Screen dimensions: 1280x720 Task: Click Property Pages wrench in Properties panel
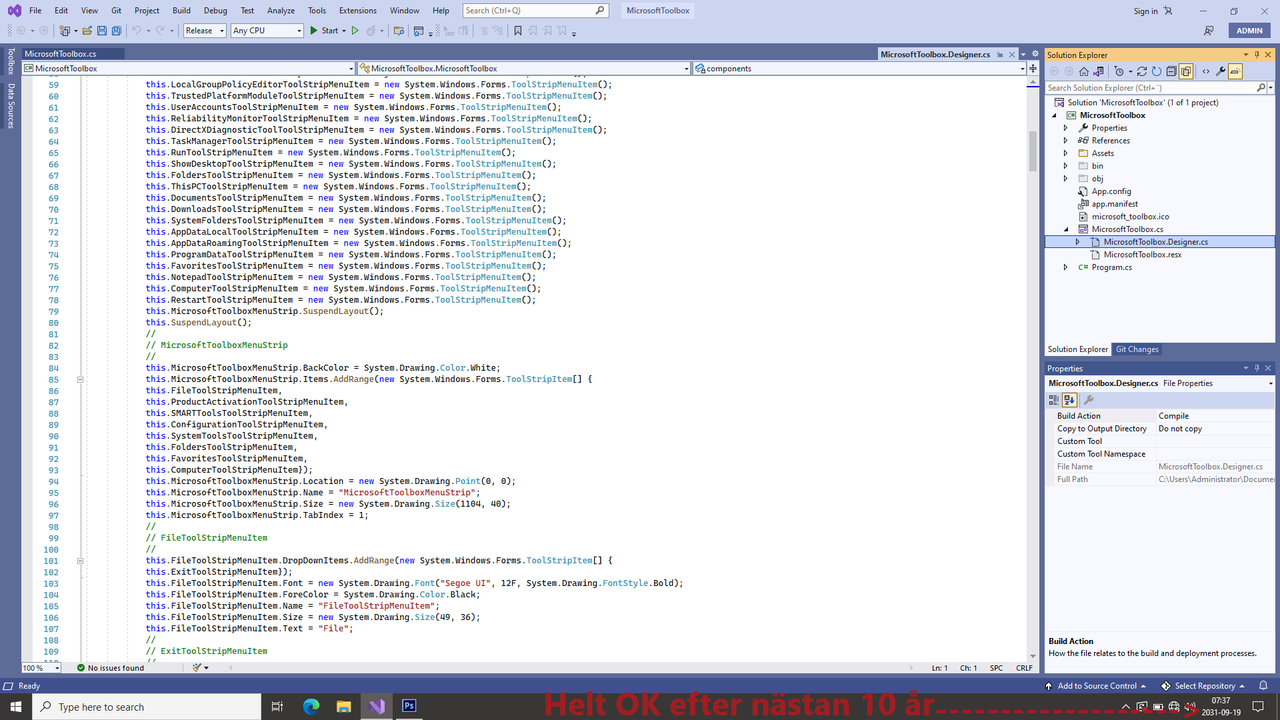[1089, 400]
